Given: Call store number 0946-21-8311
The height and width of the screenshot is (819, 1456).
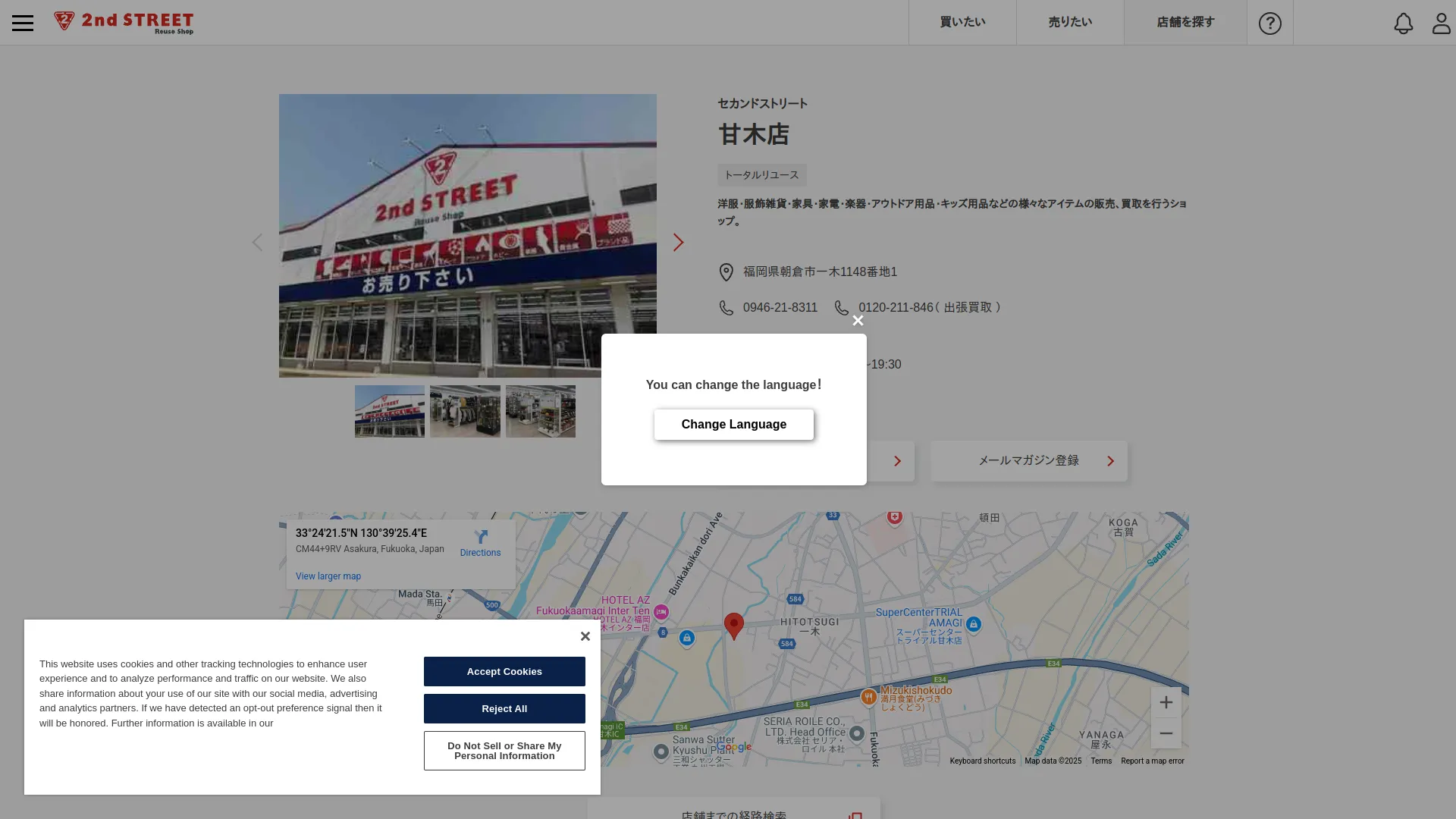Looking at the screenshot, I should [780, 308].
